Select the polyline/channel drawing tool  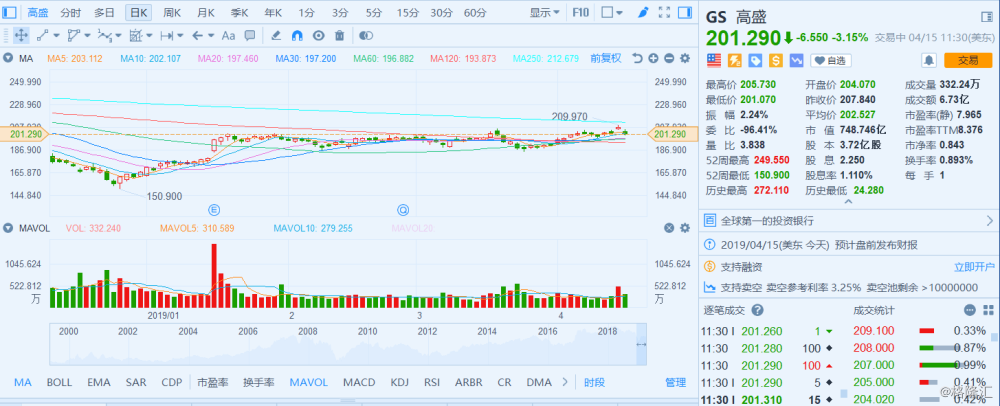74,36
